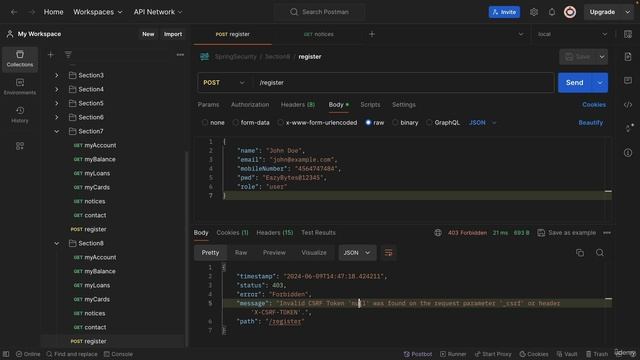Open the documentation icon in right sidebar
This screenshot has height=360, width=640.
[x=628, y=57]
